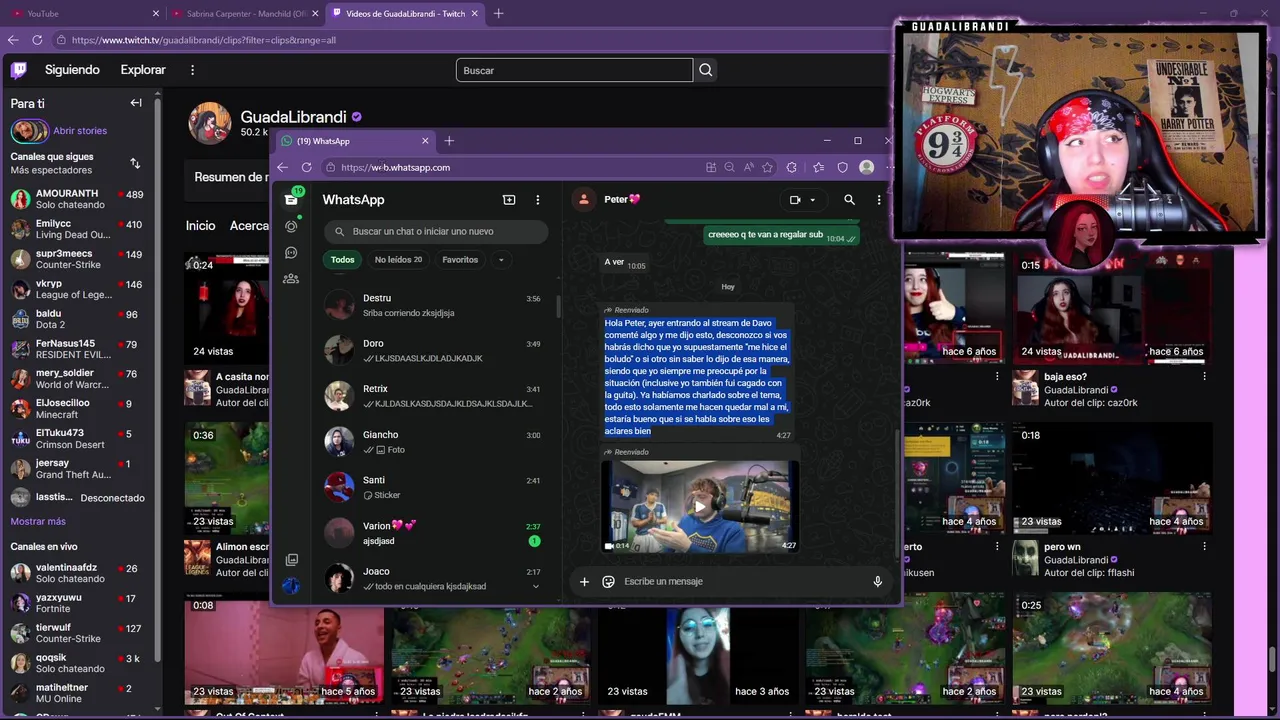
Task: Record a voice message with microphone
Action: click(878, 581)
